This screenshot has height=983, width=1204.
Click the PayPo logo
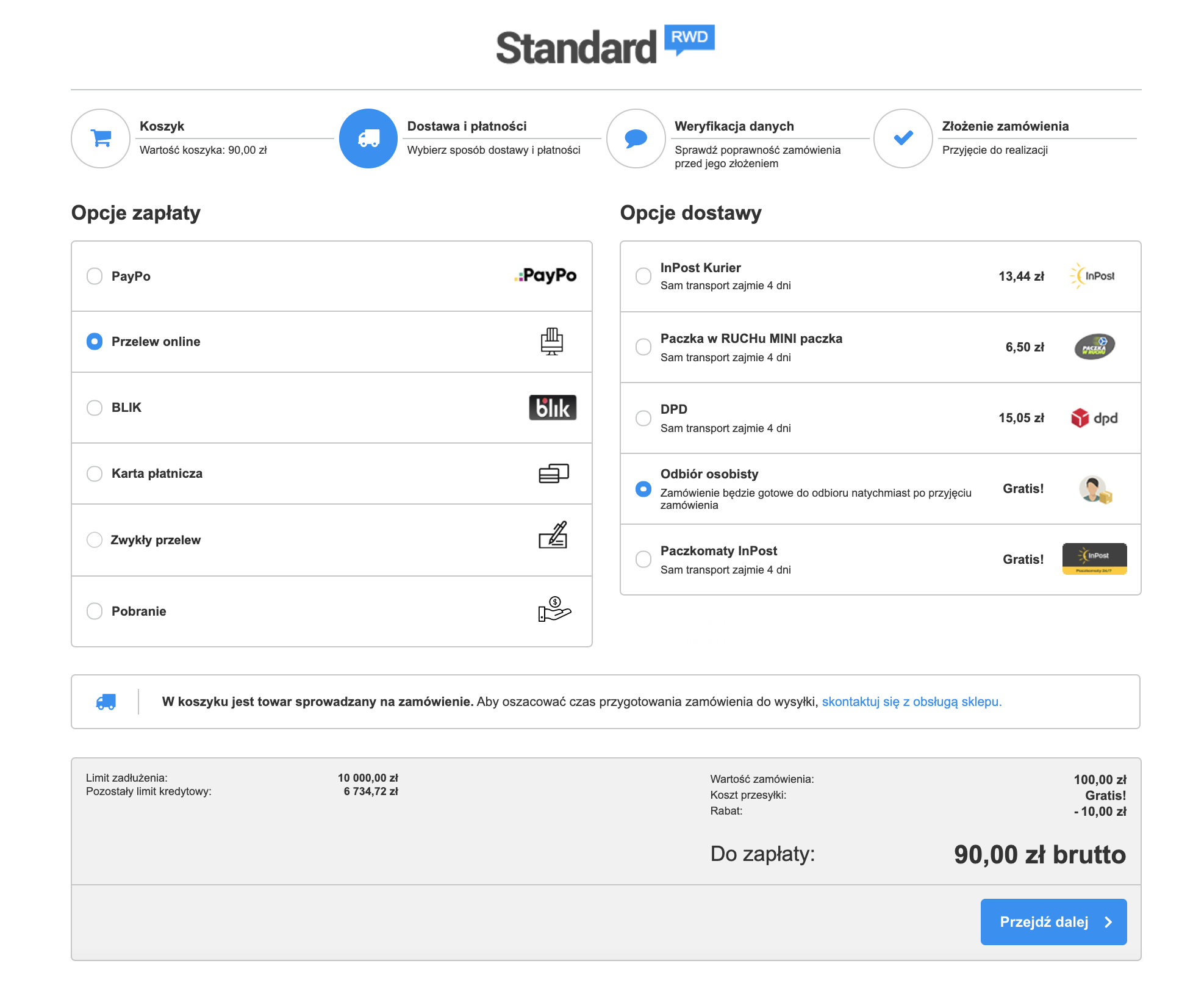coord(545,276)
